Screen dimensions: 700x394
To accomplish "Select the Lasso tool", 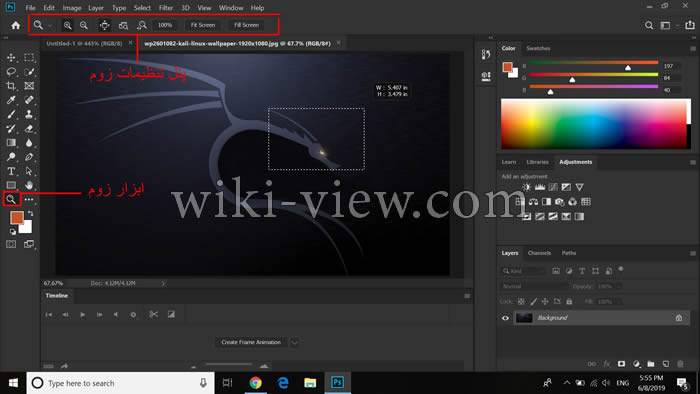I will pyautogui.click(x=11, y=72).
